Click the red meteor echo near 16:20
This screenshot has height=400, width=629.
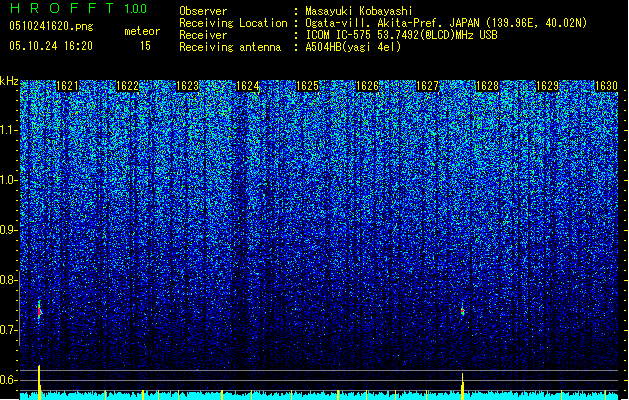(x=40, y=311)
